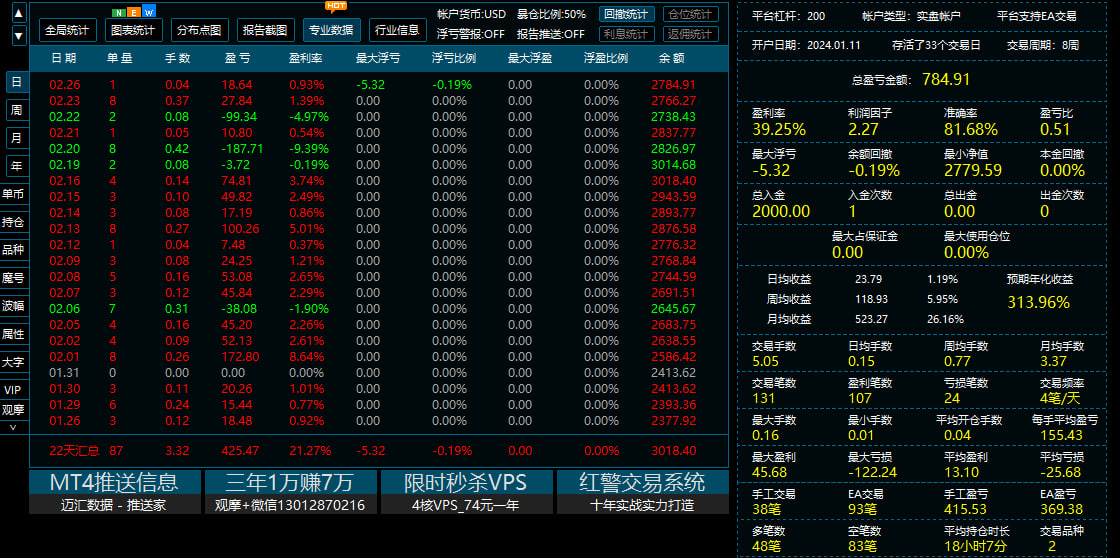Image resolution: width=1120 pixels, height=558 pixels.
Task: Click 准确率 value 81.68%
Action: (971, 129)
